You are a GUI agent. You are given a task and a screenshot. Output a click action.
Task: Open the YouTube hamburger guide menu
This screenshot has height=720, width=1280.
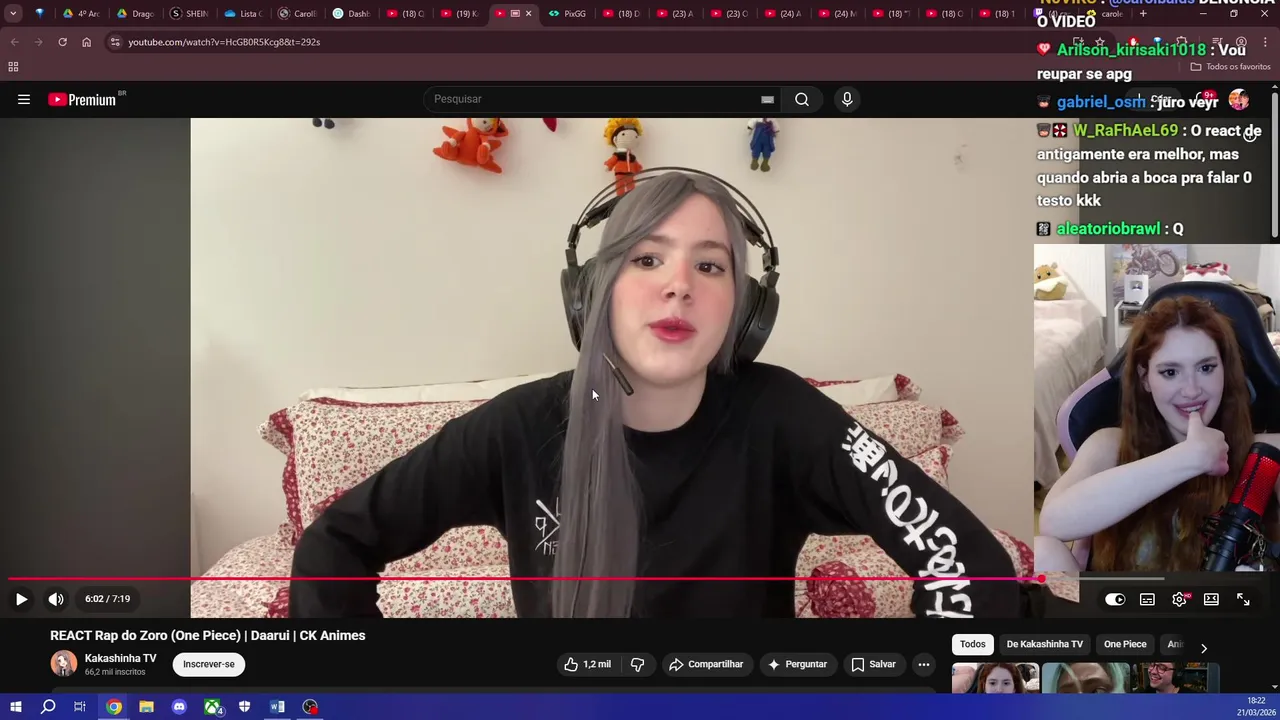tap(24, 99)
